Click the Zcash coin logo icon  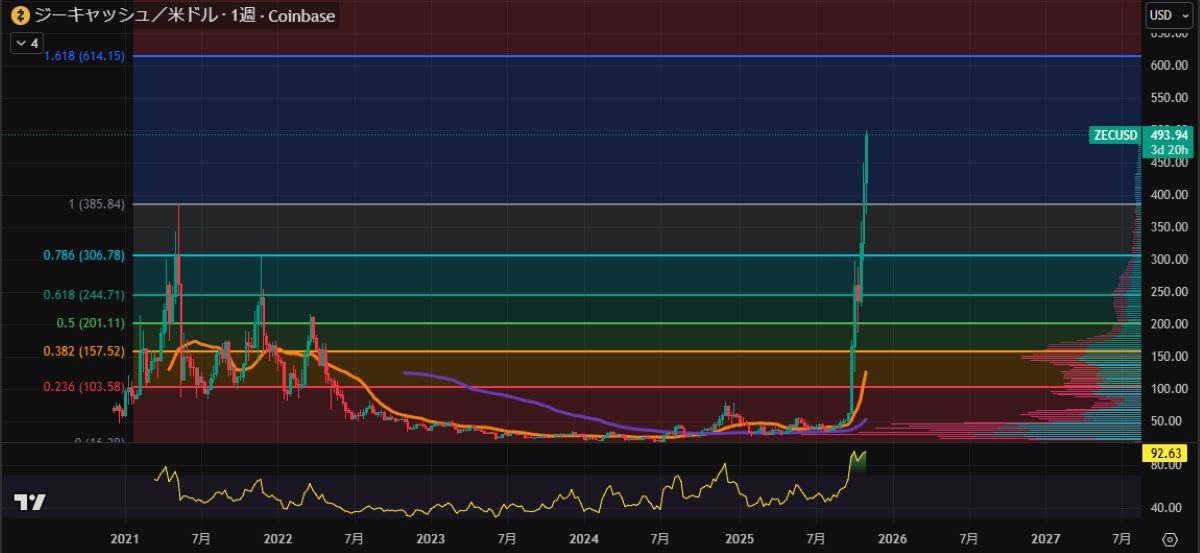pyautogui.click(x=18, y=16)
